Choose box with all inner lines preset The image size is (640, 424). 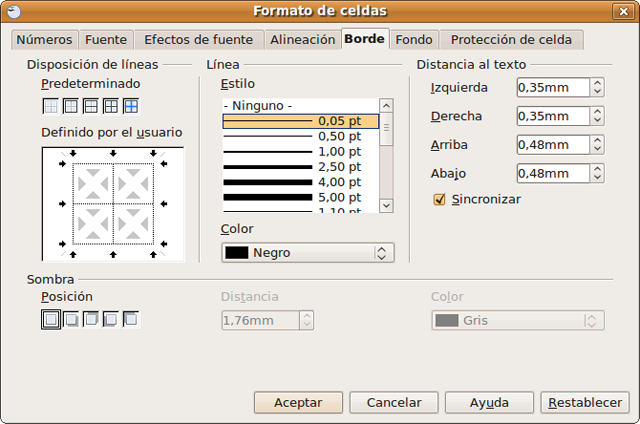click(110, 105)
